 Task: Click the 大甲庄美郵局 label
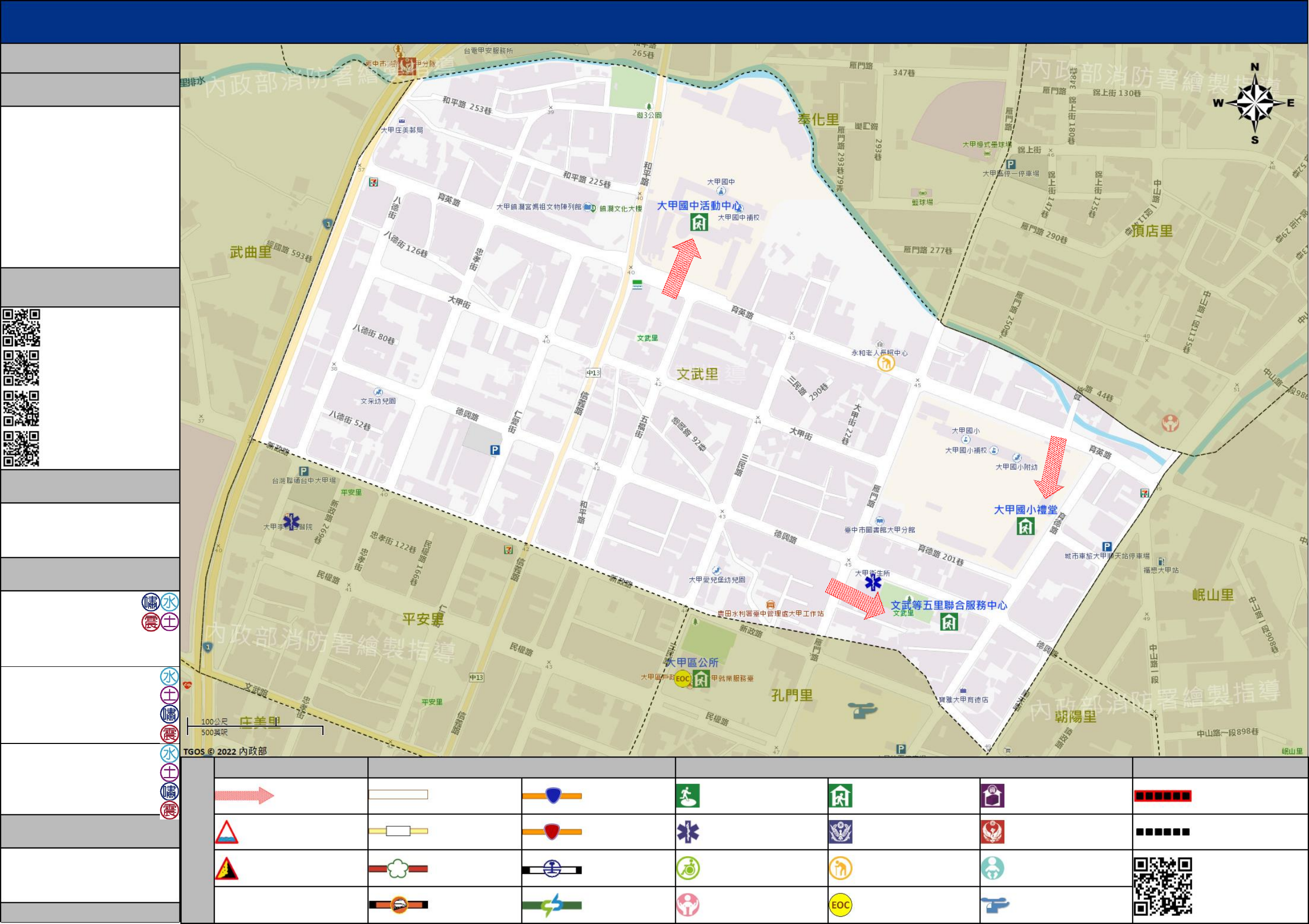402,130
